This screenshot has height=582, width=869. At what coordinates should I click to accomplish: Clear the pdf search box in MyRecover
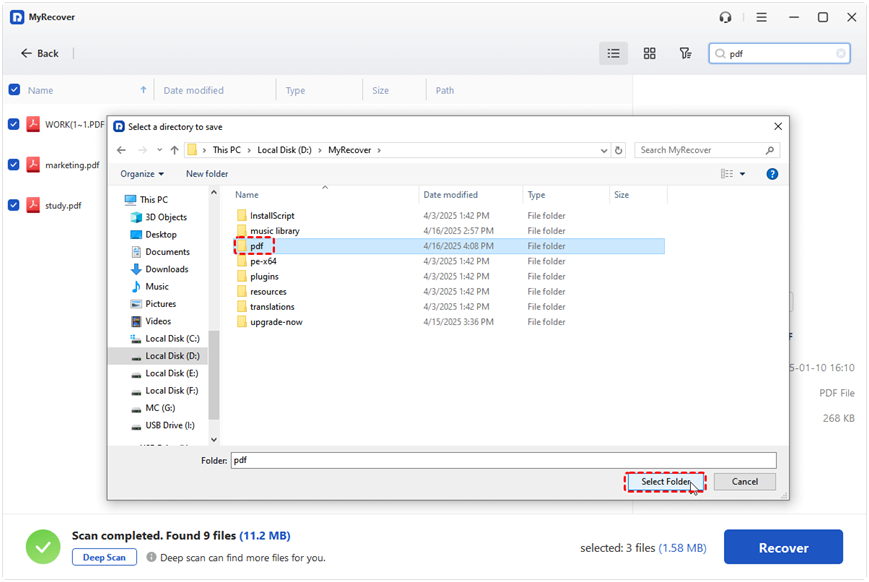tap(841, 53)
